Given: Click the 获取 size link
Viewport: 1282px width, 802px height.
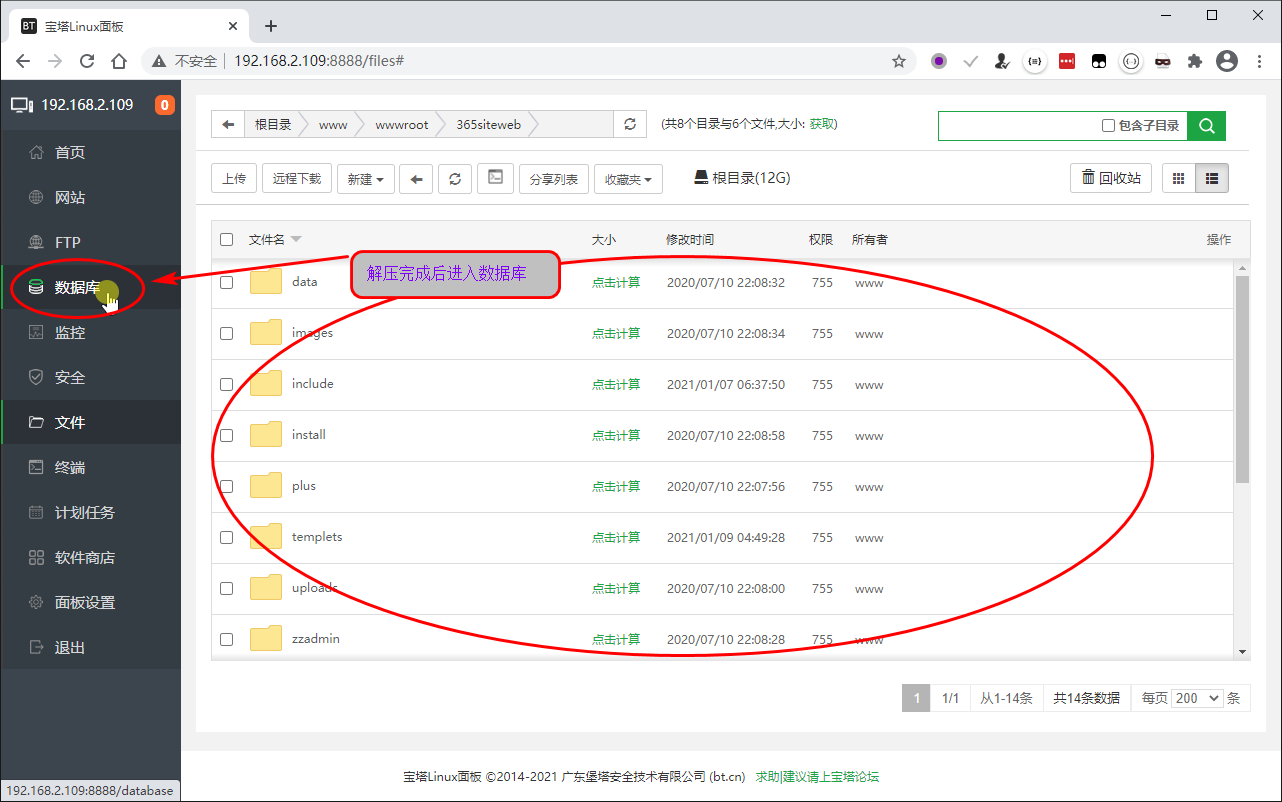Looking at the screenshot, I should [x=821, y=124].
